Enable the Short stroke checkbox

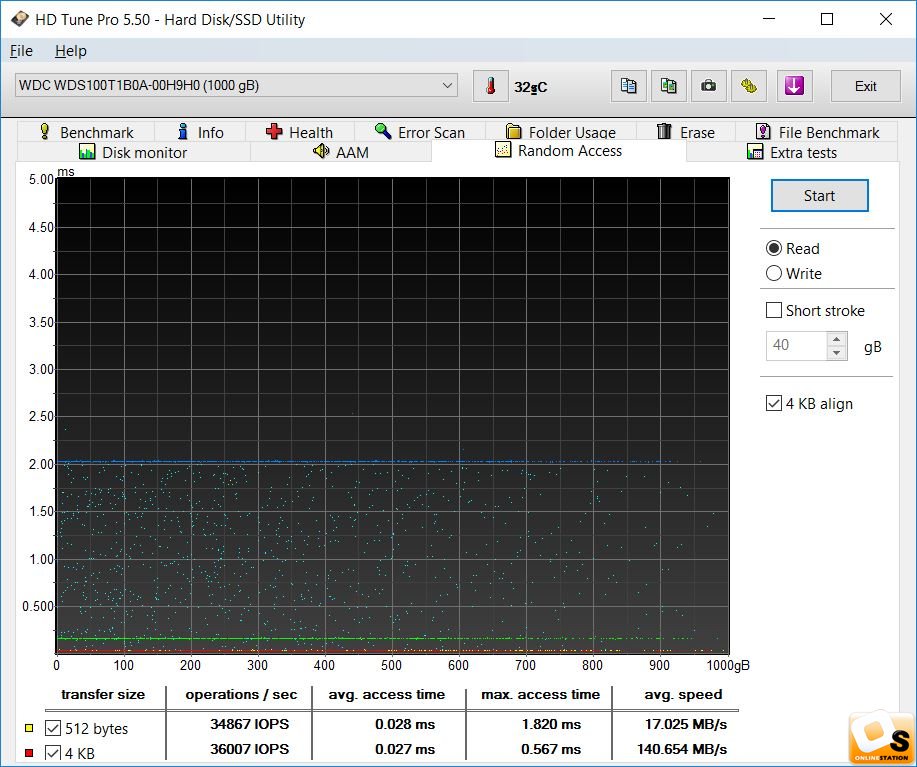point(774,310)
